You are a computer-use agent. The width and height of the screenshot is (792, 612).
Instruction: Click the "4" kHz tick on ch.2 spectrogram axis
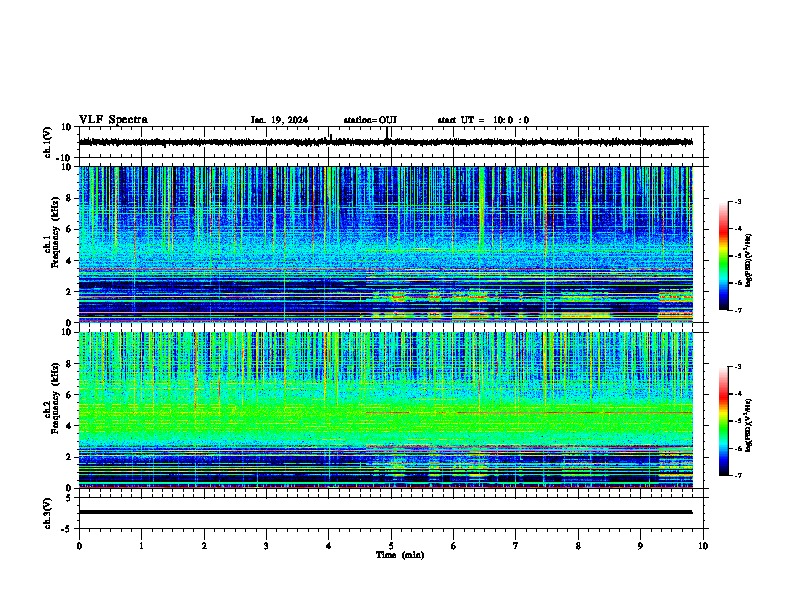click(69, 426)
